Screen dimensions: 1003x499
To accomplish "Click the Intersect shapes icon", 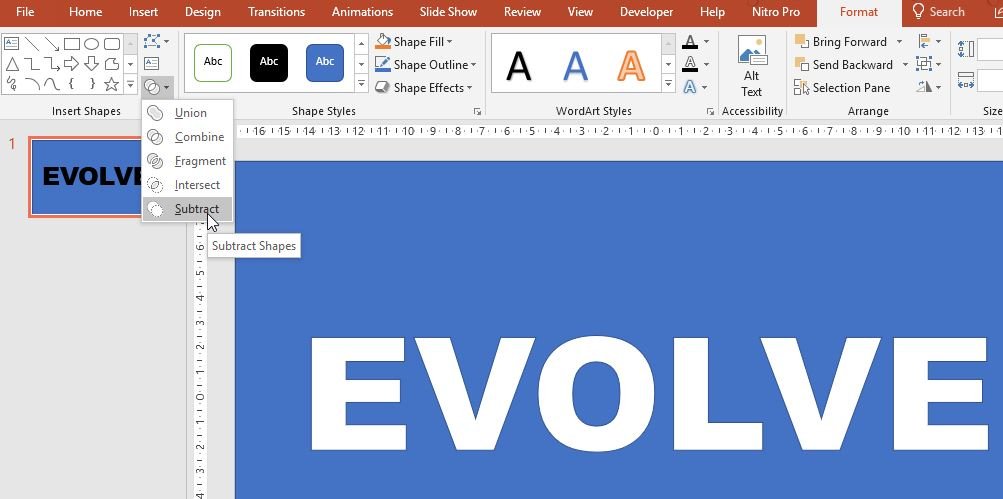I will [155, 185].
